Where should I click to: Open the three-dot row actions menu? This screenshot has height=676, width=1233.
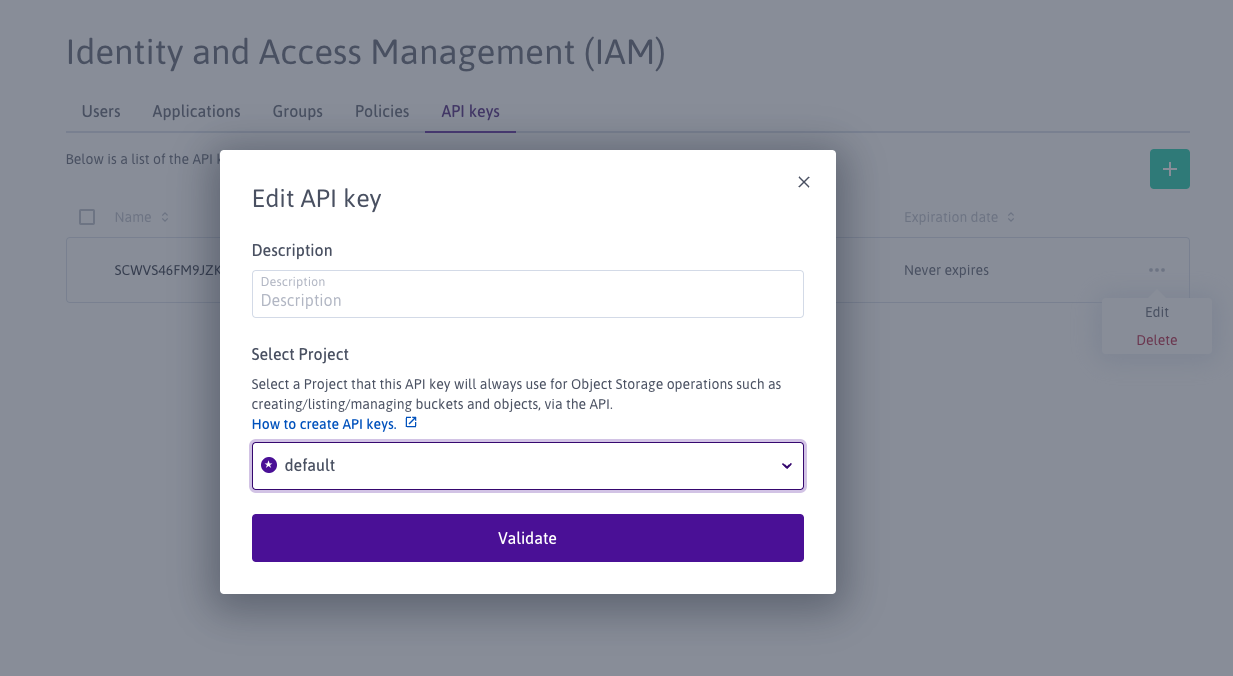pos(1157,270)
